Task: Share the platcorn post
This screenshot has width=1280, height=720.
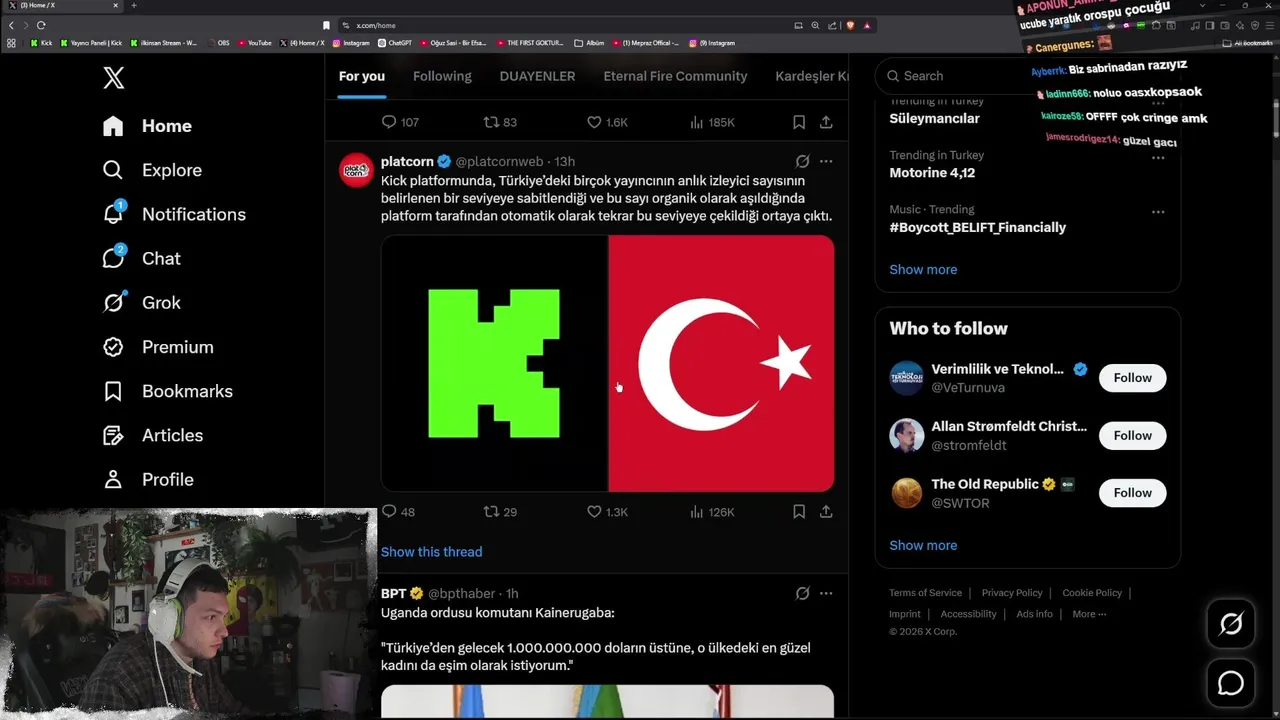Action: 826,512
